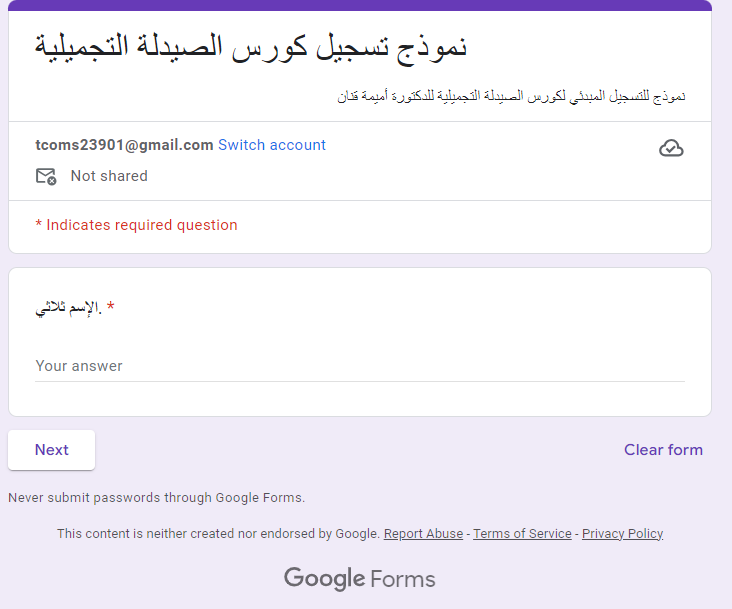
Task: Click the Switch account link
Action: pyautogui.click(x=272, y=145)
